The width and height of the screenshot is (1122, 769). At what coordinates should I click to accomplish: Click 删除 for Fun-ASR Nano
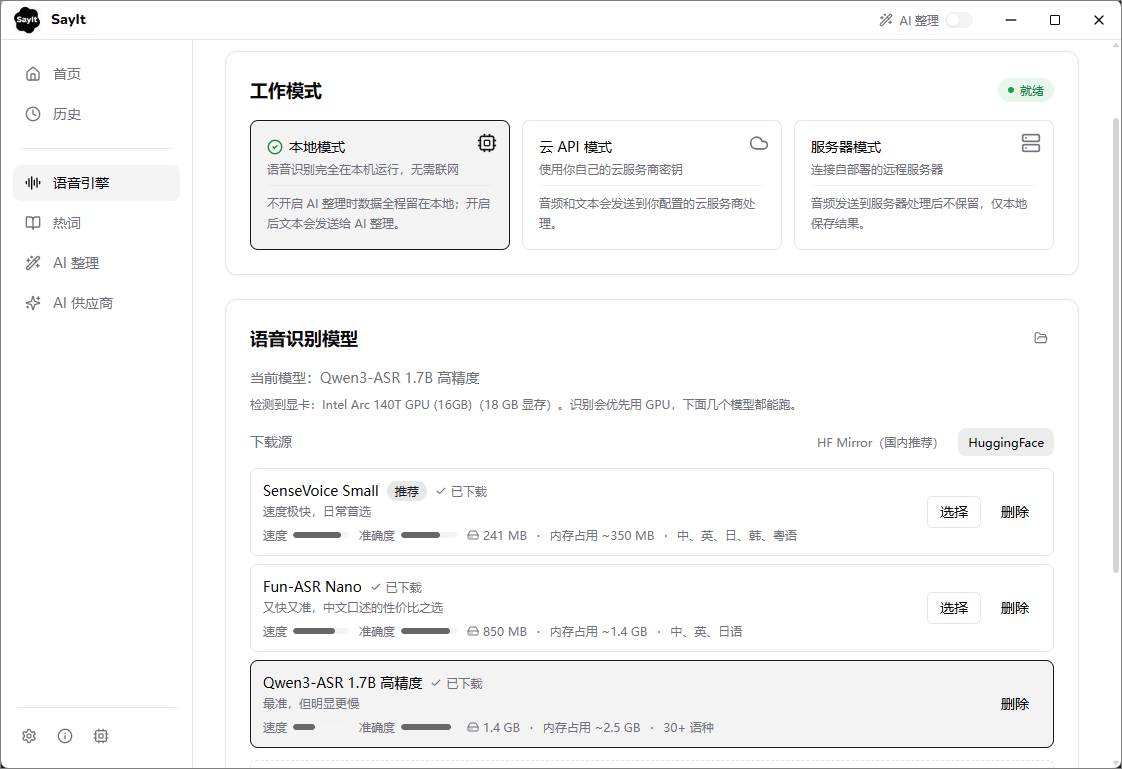click(x=1015, y=608)
